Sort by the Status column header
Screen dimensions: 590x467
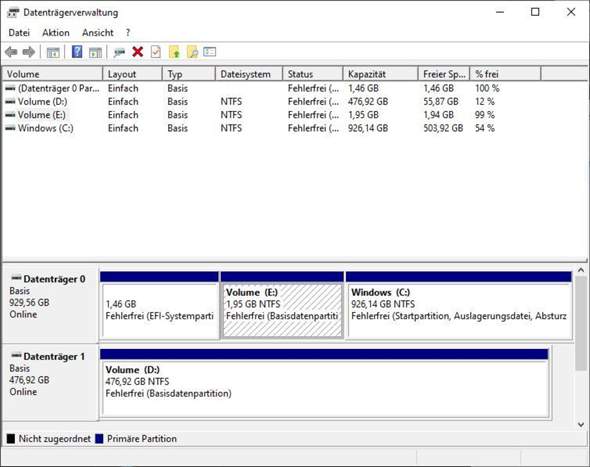click(x=313, y=74)
